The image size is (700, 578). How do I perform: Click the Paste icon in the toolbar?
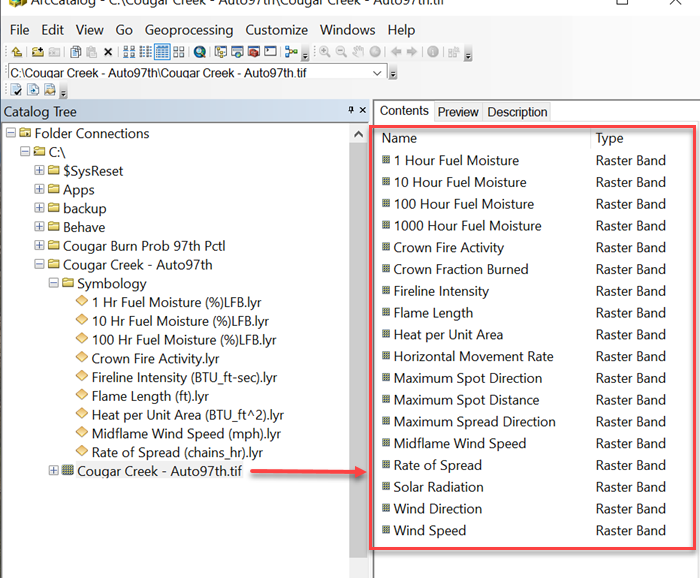(92, 52)
